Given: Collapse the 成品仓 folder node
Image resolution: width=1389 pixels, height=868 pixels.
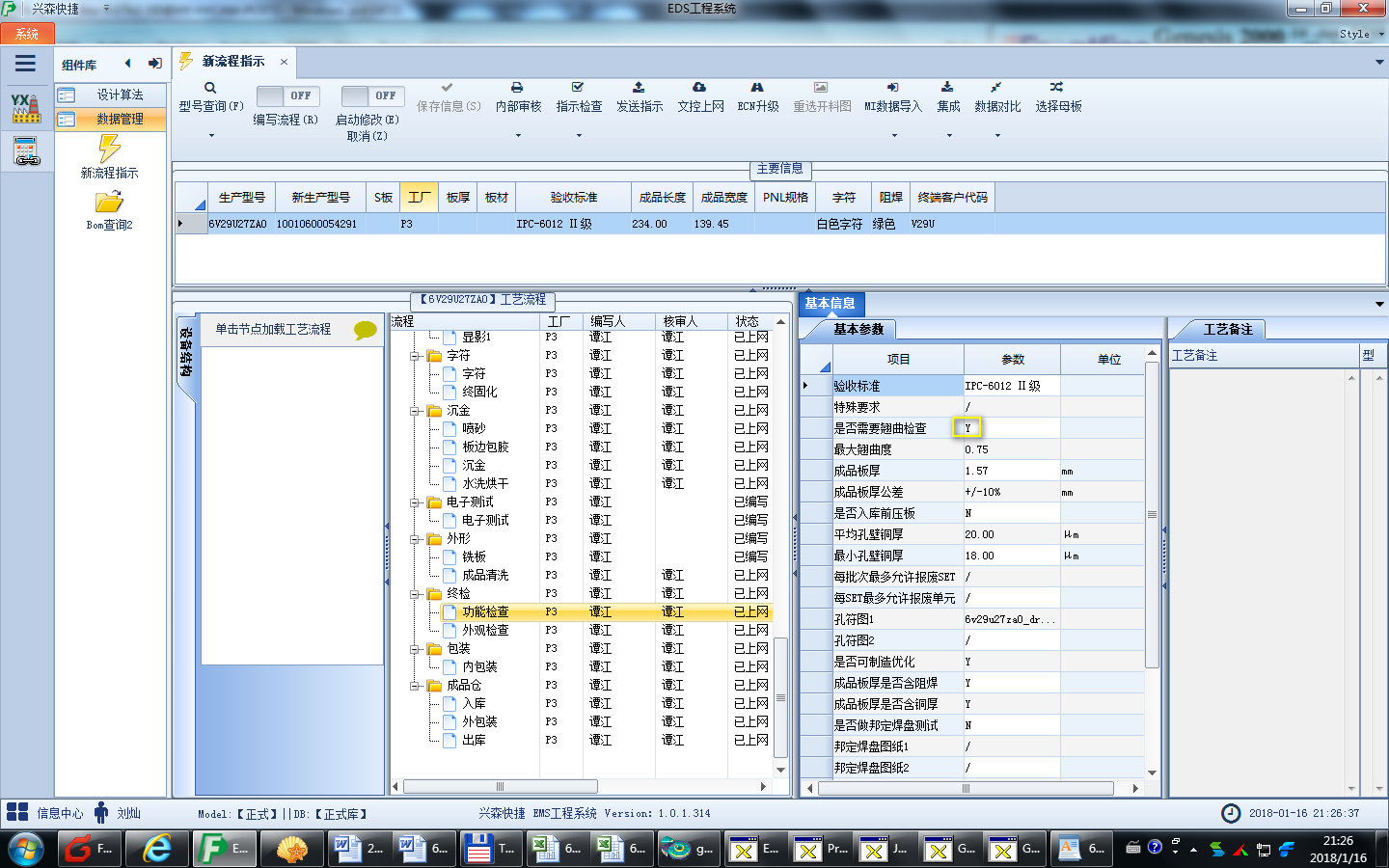Looking at the screenshot, I should [415, 686].
